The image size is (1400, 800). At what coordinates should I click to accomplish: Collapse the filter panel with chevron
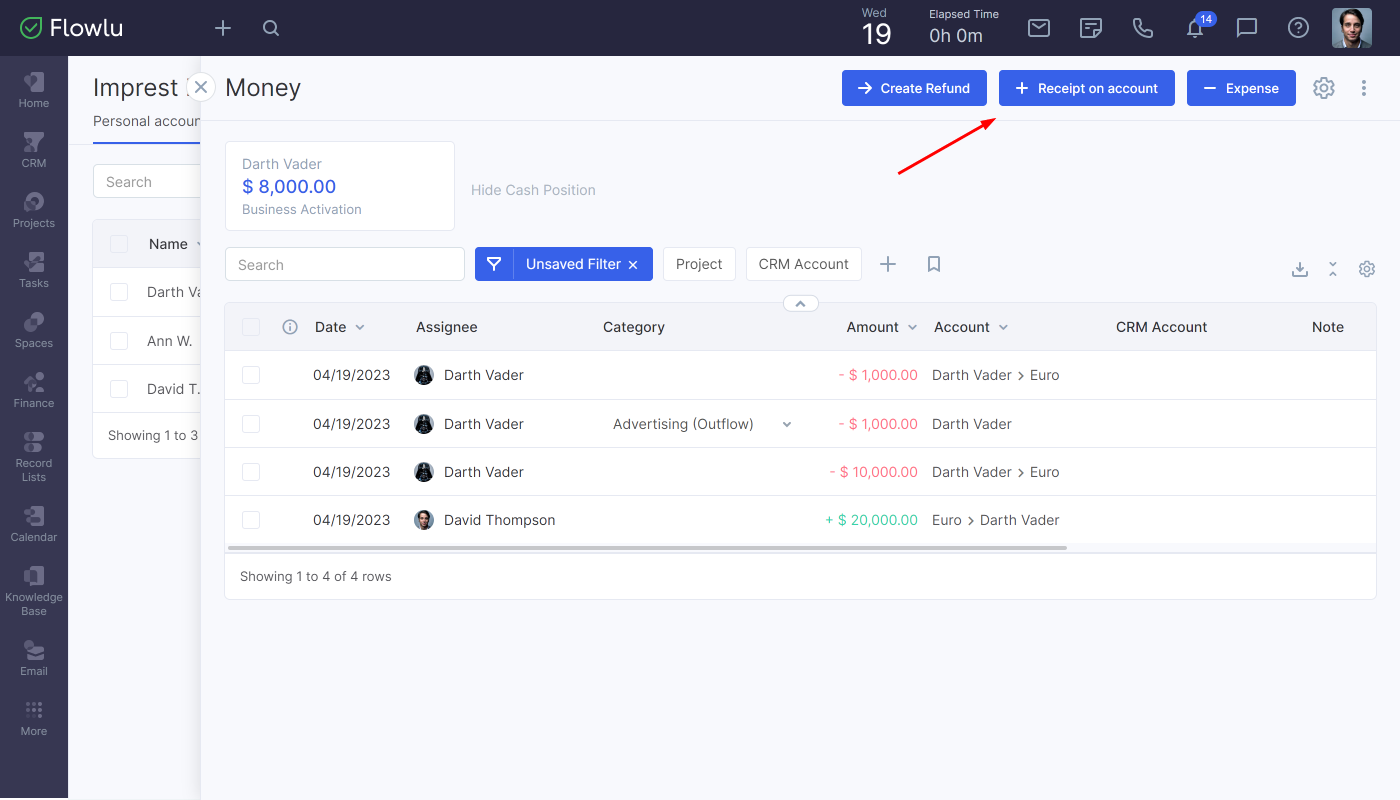click(801, 303)
